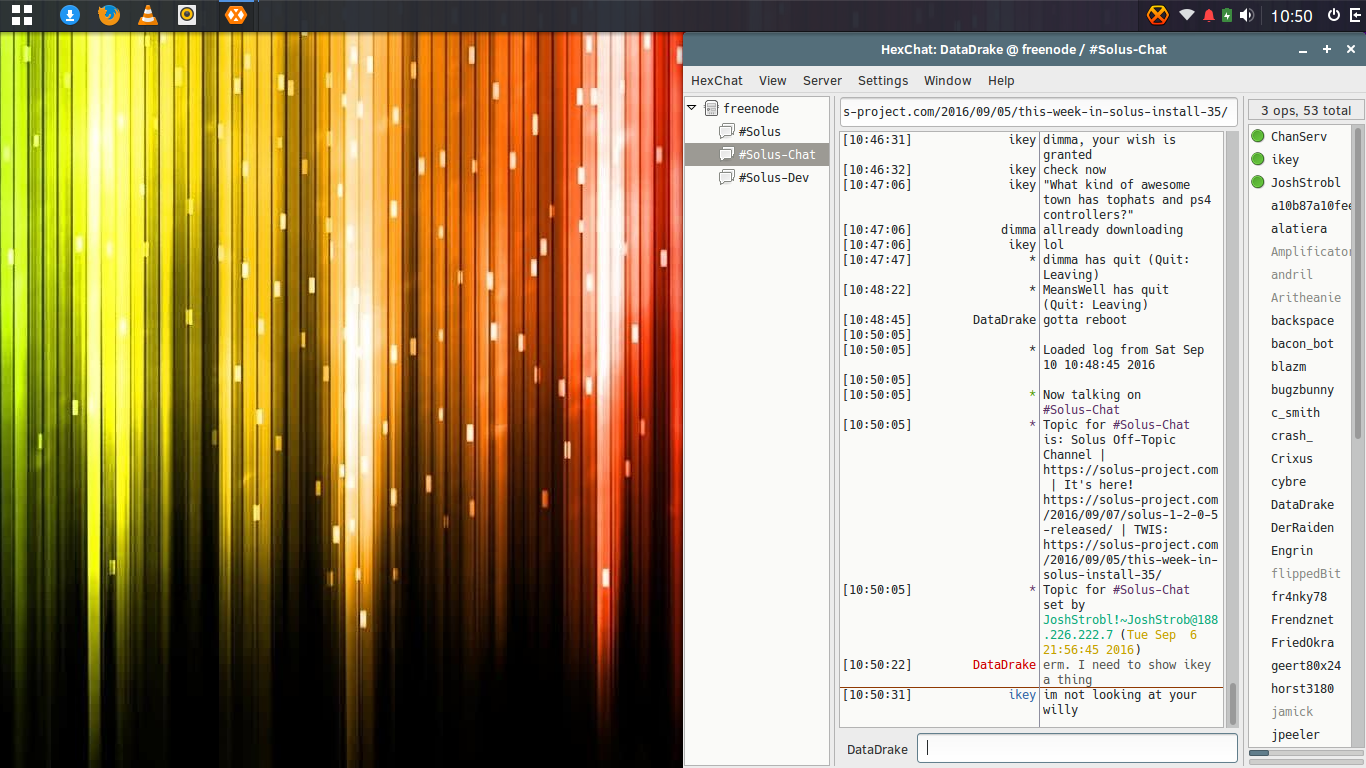
Task: Click the freenode server icon
Action: (711, 108)
